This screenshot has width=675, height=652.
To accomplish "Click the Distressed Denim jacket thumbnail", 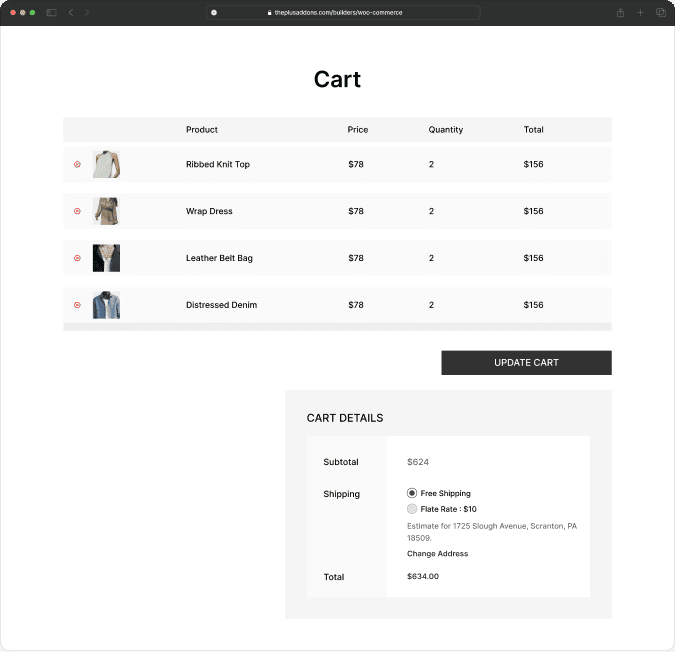I will [107, 305].
